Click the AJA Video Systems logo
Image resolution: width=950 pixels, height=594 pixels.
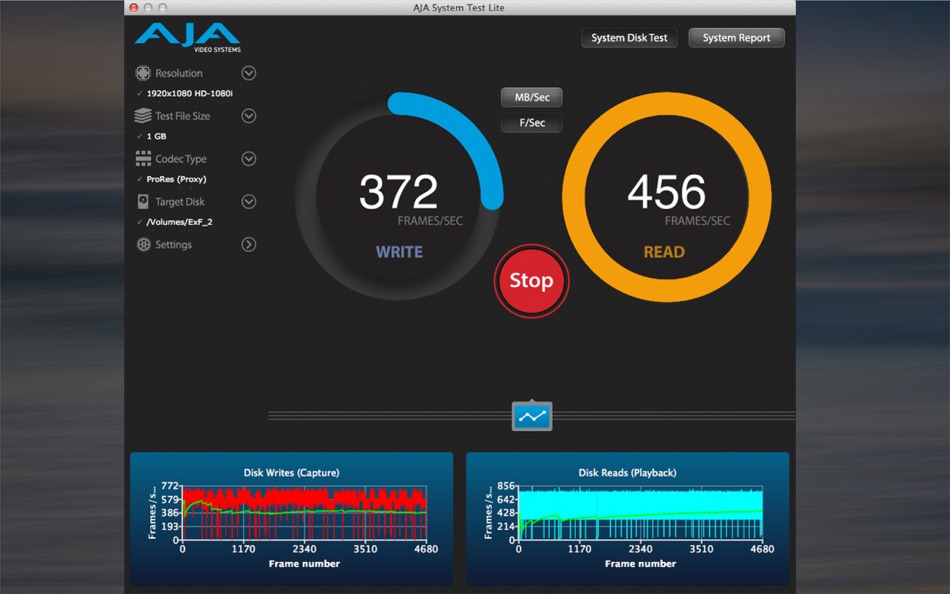pos(188,38)
